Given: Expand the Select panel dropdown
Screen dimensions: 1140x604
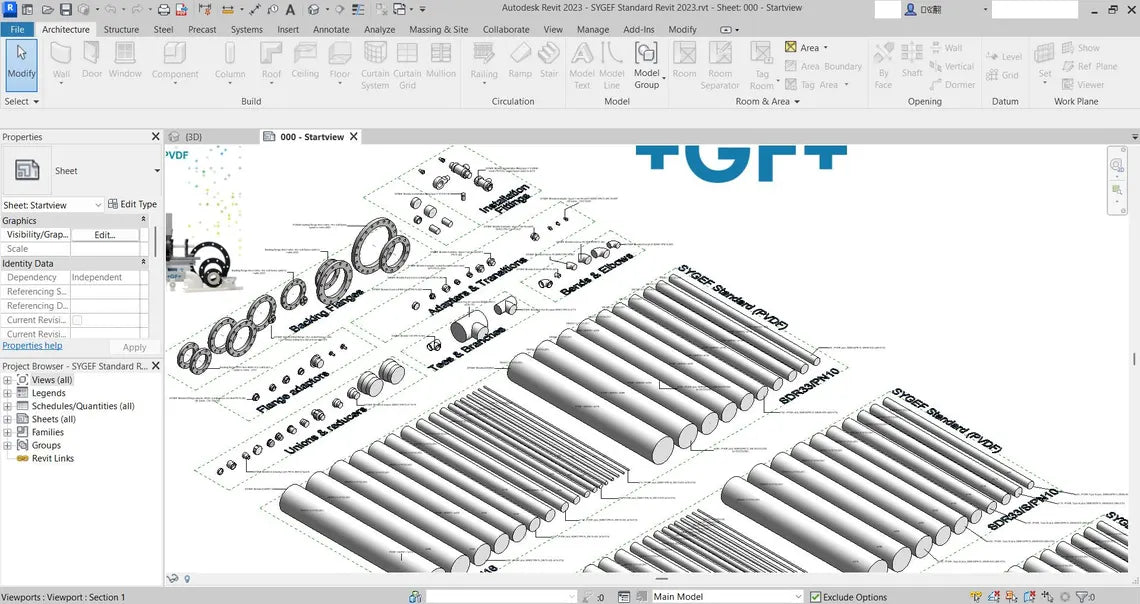Looking at the screenshot, I should (21, 102).
